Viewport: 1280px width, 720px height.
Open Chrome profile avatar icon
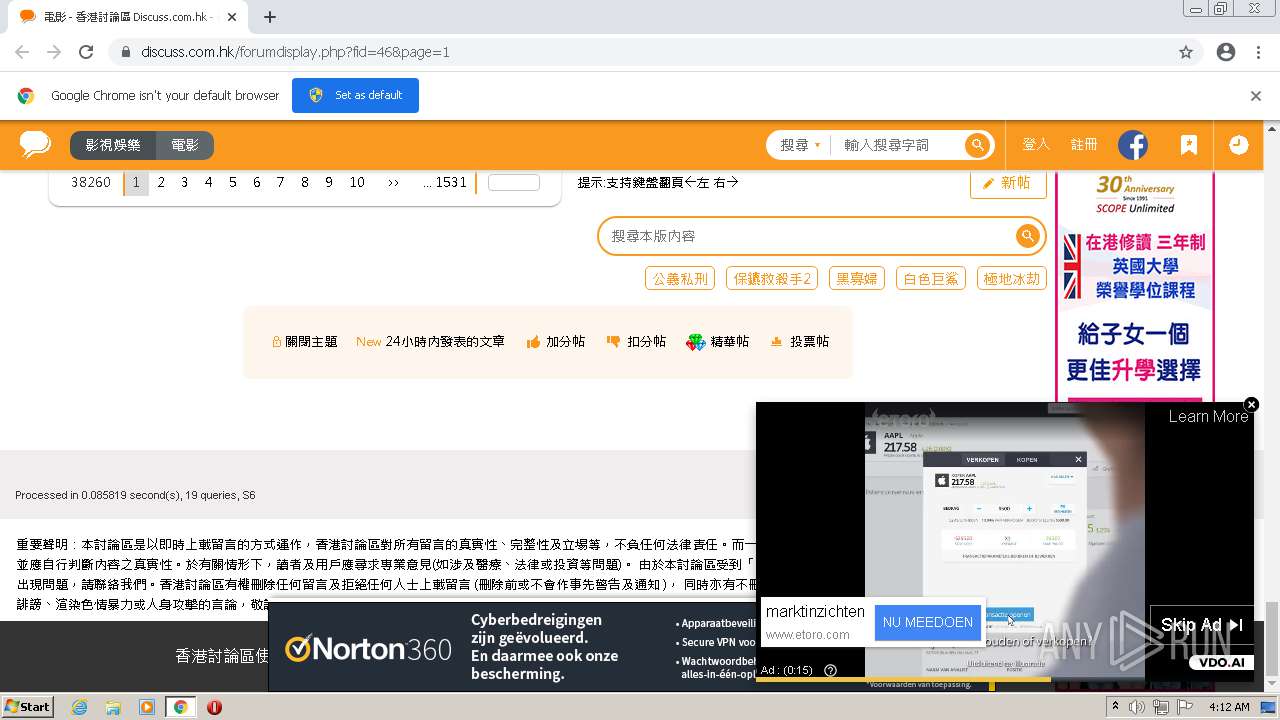coord(1226,52)
